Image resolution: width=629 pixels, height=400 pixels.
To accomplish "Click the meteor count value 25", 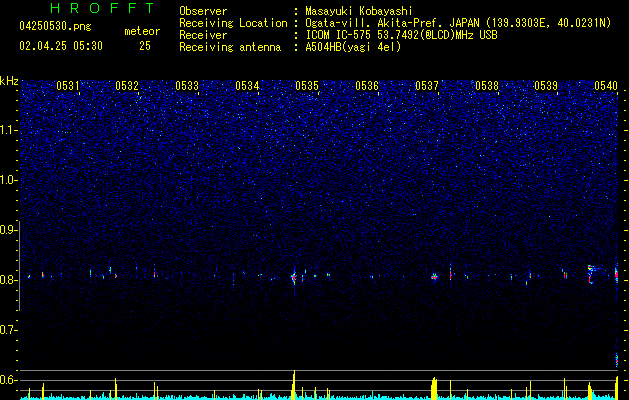I will [x=145, y=46].
